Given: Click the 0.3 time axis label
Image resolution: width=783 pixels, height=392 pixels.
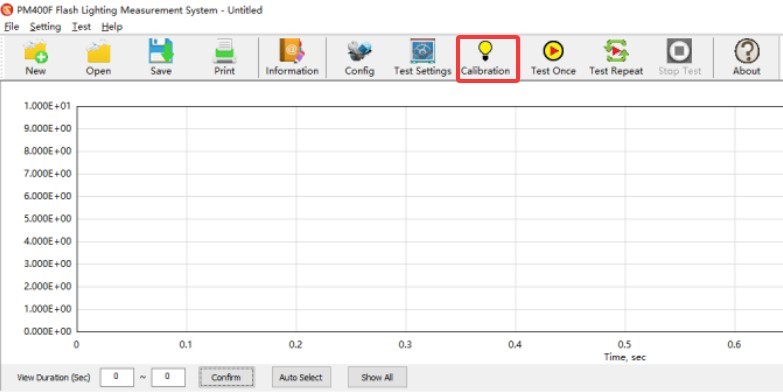Looking at the screenshot, I should click(405, 345).
